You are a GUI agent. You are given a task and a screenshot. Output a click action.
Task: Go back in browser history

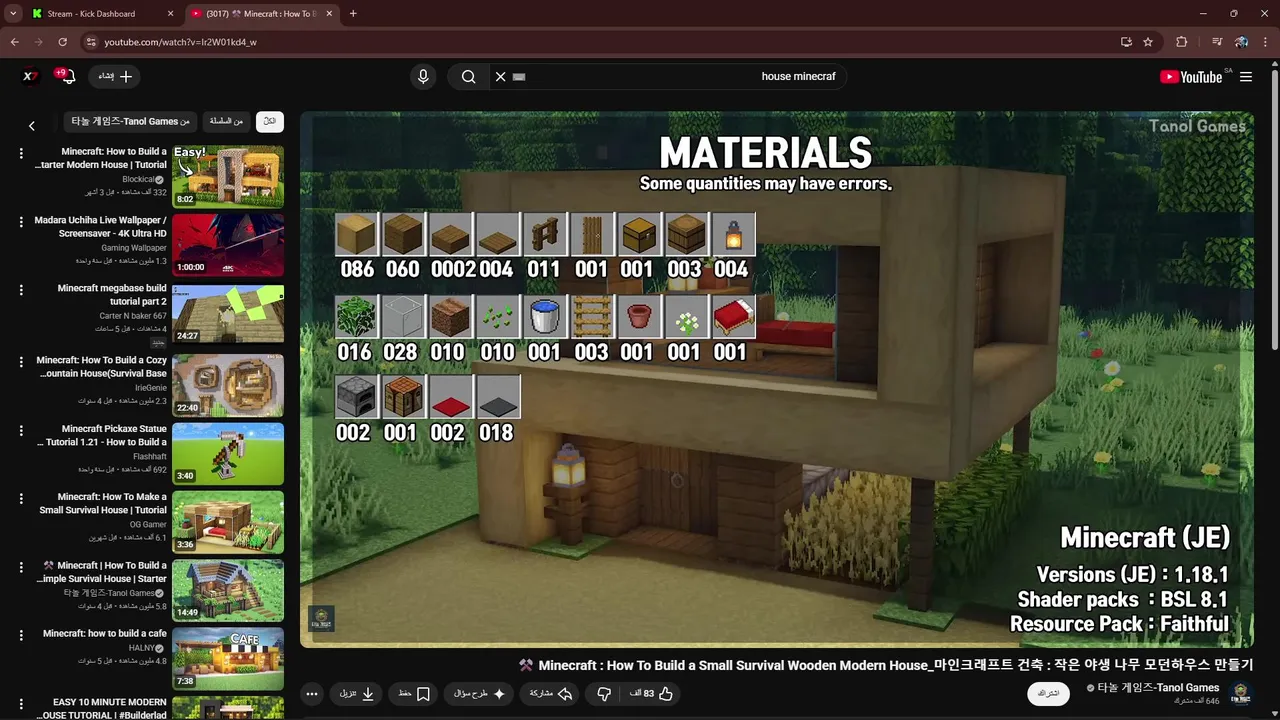tap(15, 42)
